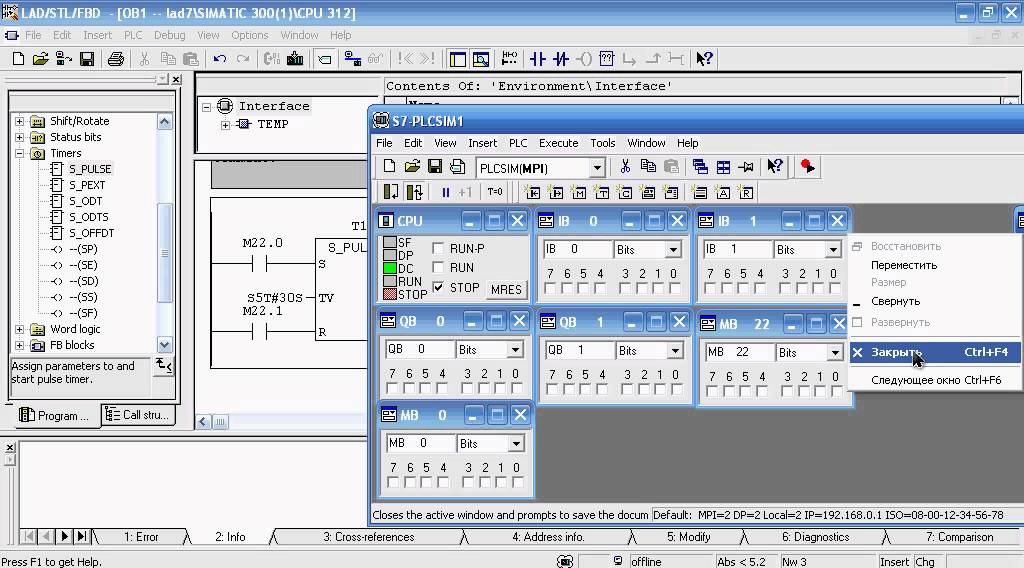Open the PLCSIM(MPI) connection dropdown

pos(597,168)
